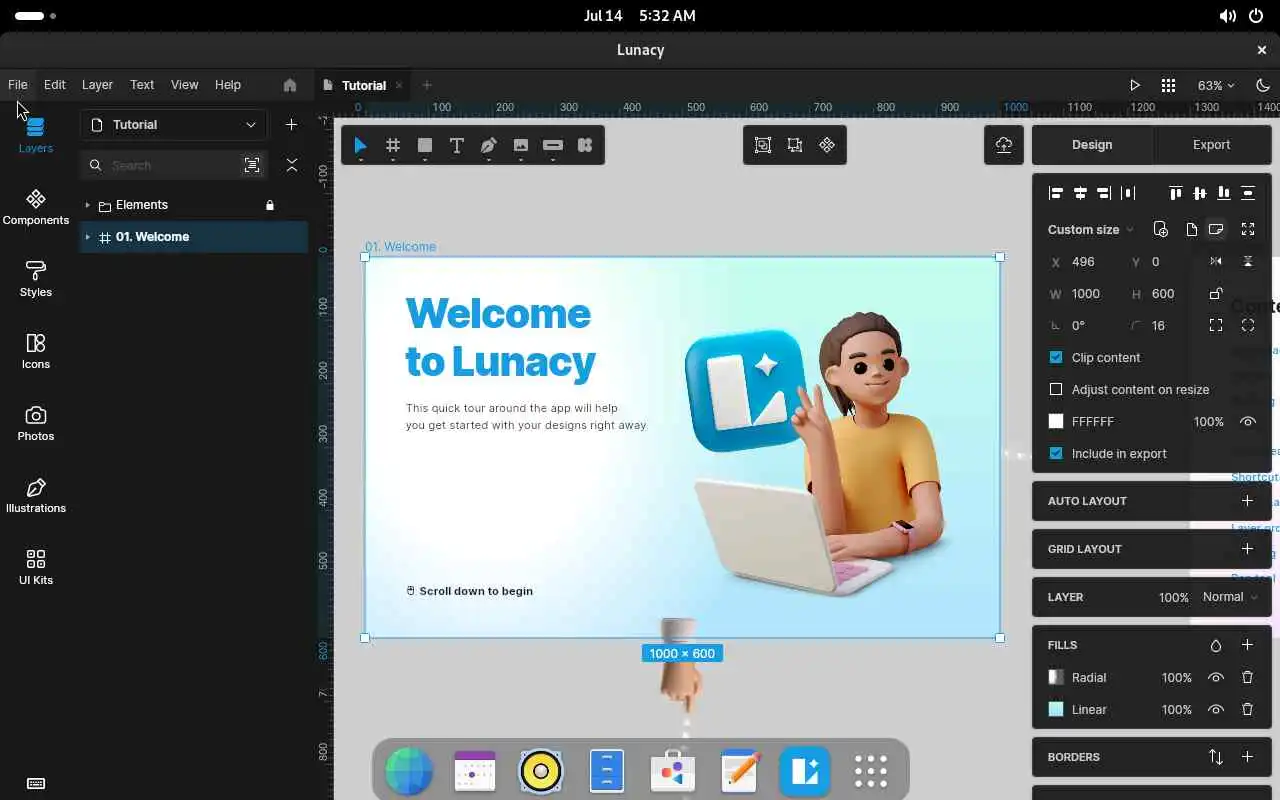Add a Grid Layout with plus
1280x800 pixels.
point(1247,549)
